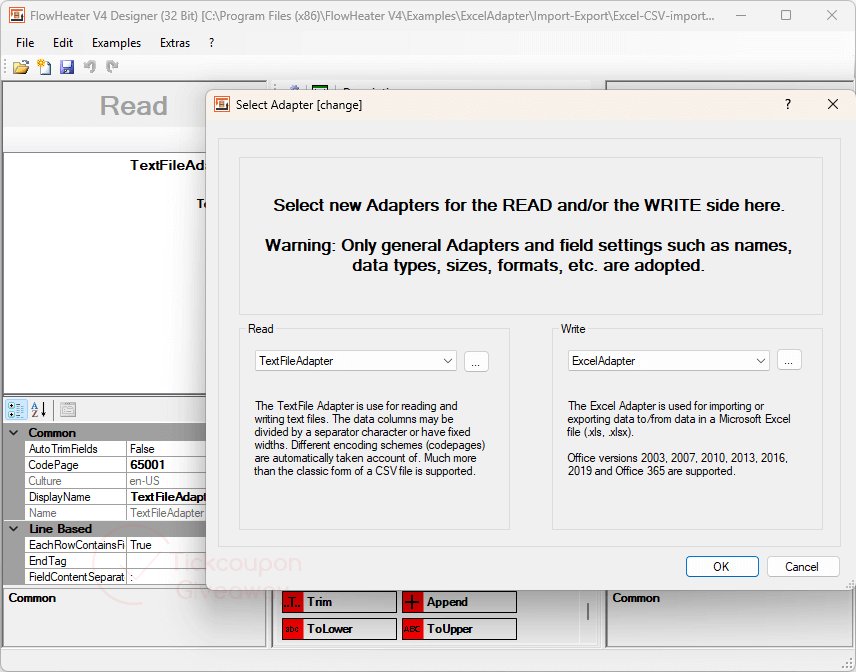
Task: Open the ? help menu
Action: (211, 43)
